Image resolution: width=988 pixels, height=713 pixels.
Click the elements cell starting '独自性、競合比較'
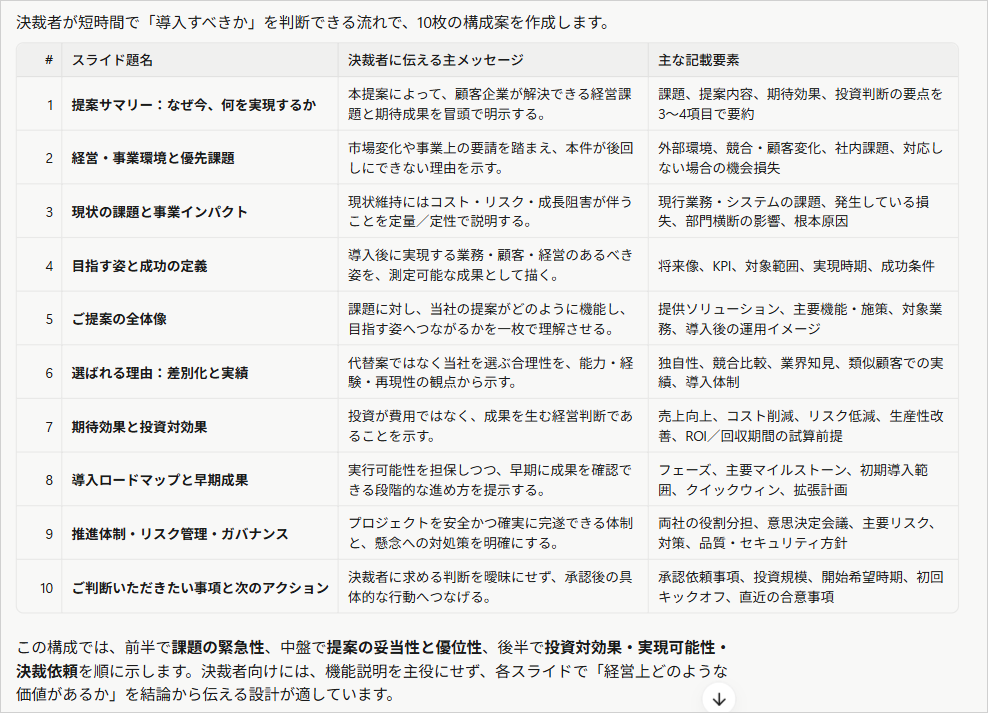(x=801, y=372)
